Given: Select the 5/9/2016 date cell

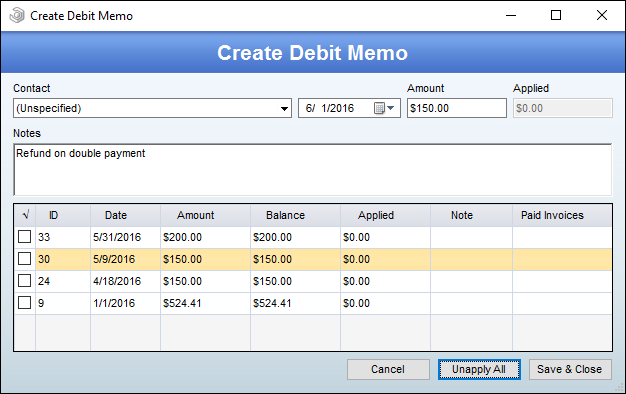Looking at the screenshot, I should tap(125, 259).
